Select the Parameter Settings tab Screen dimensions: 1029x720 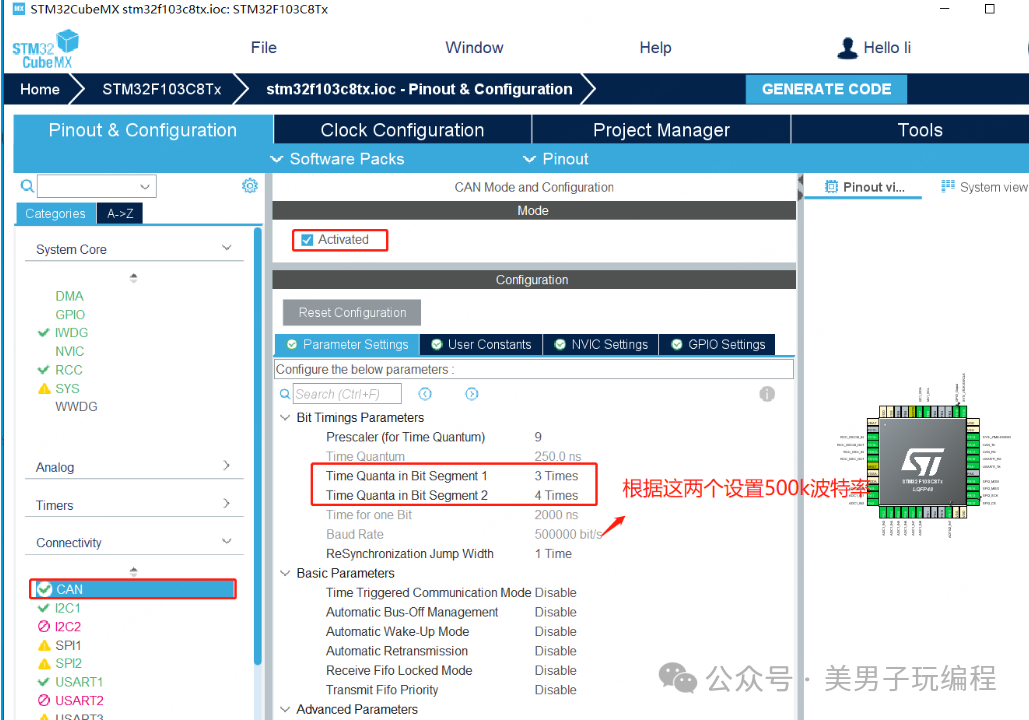[347, 345]
